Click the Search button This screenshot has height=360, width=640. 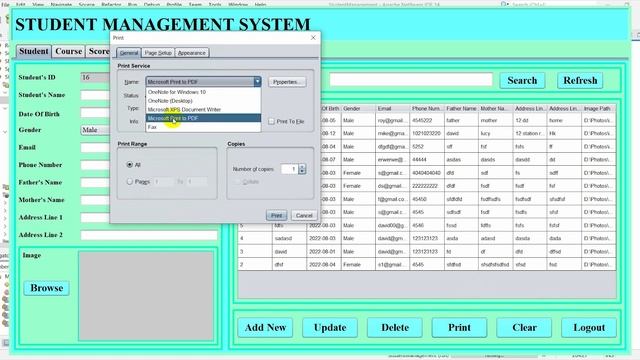pos(522,80)
